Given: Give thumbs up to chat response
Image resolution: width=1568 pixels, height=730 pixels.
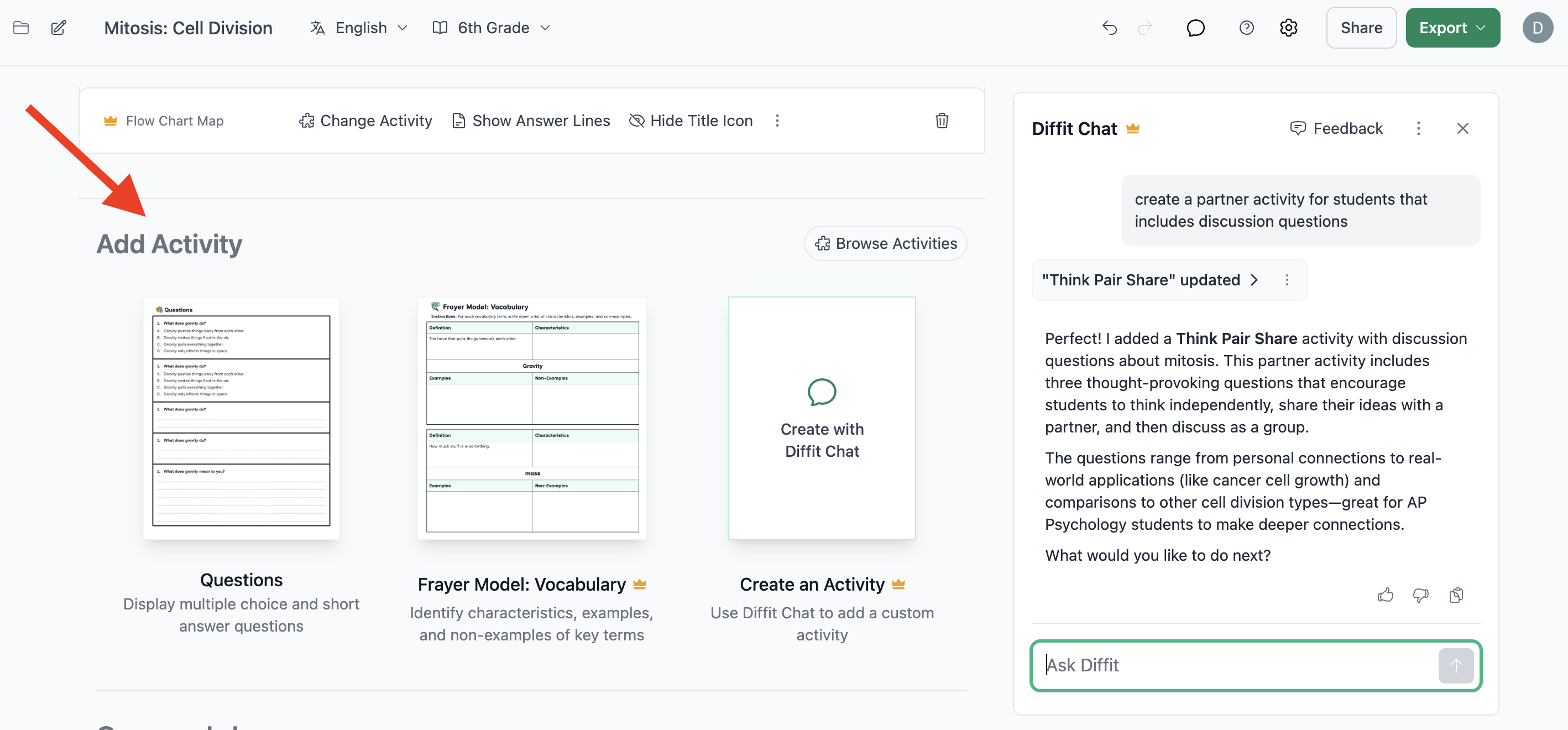Looking at the screenshot, I should coord(1386,595).
